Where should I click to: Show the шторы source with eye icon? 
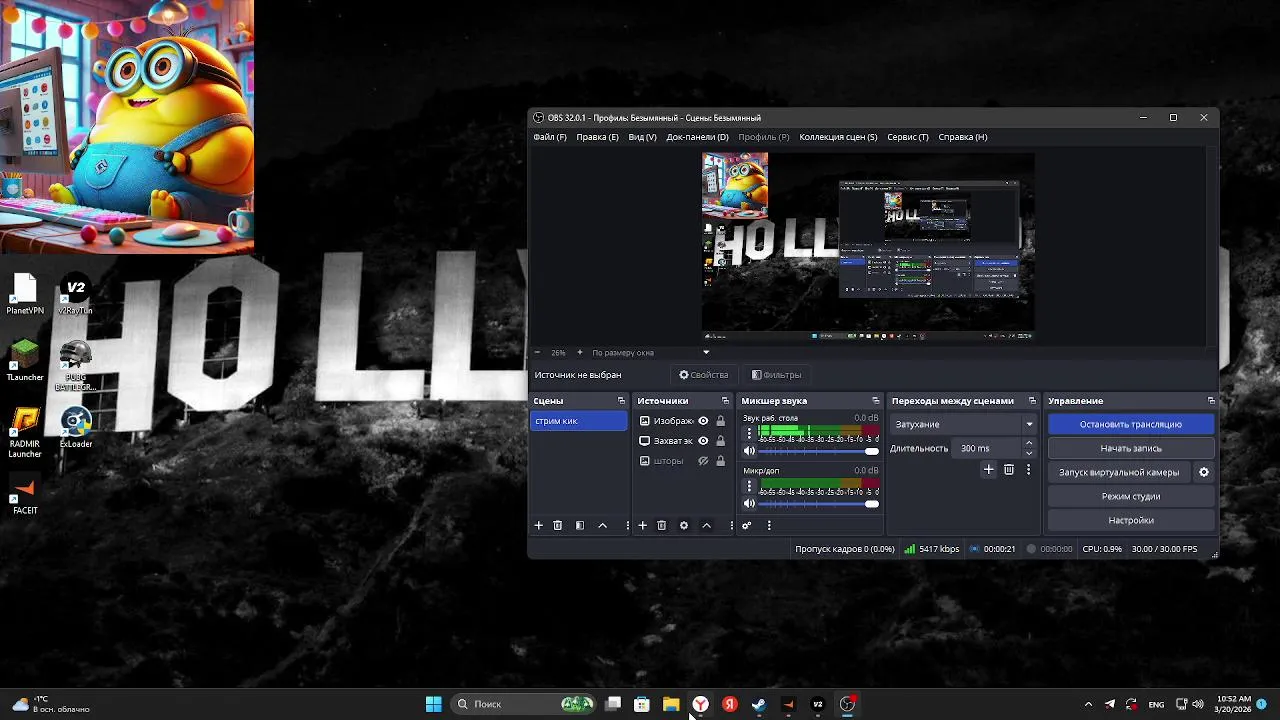click(703, 461)
